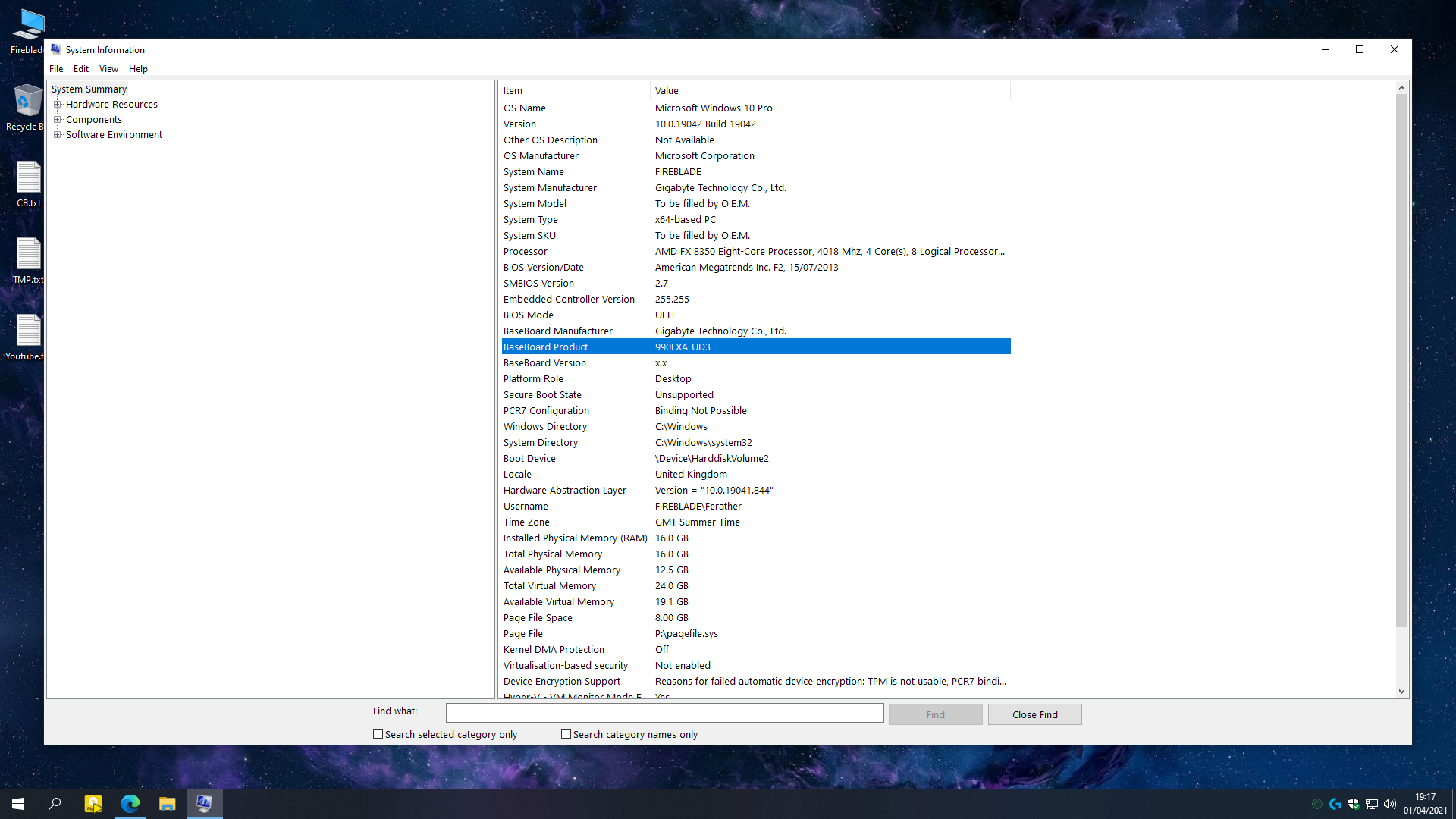Select the PCR7 Configuration row
This screenshot has height=819, width=1456.
tap(756, 411)
